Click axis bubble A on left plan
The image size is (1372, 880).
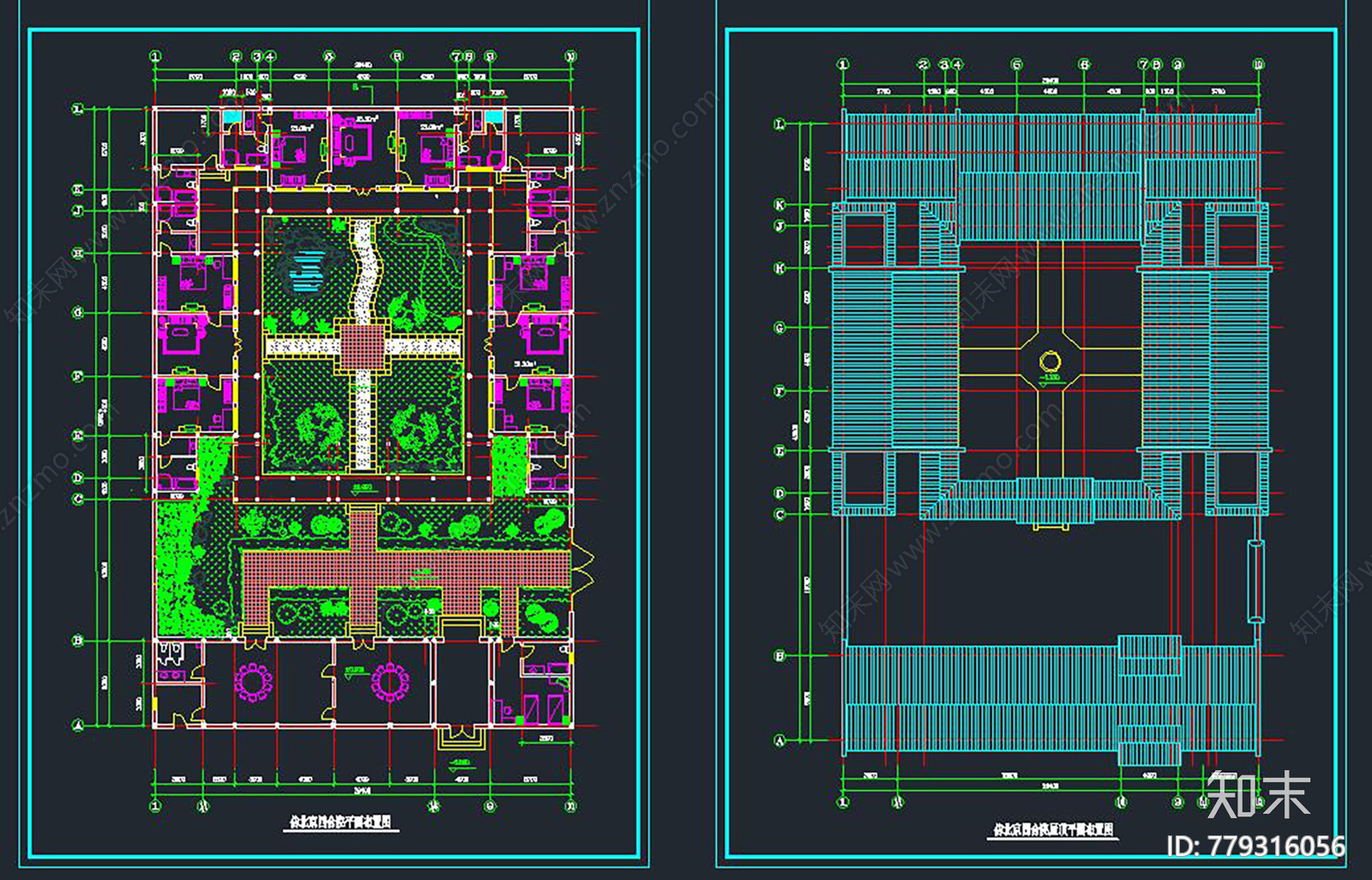pyautogui.click(x=78, y=725)
